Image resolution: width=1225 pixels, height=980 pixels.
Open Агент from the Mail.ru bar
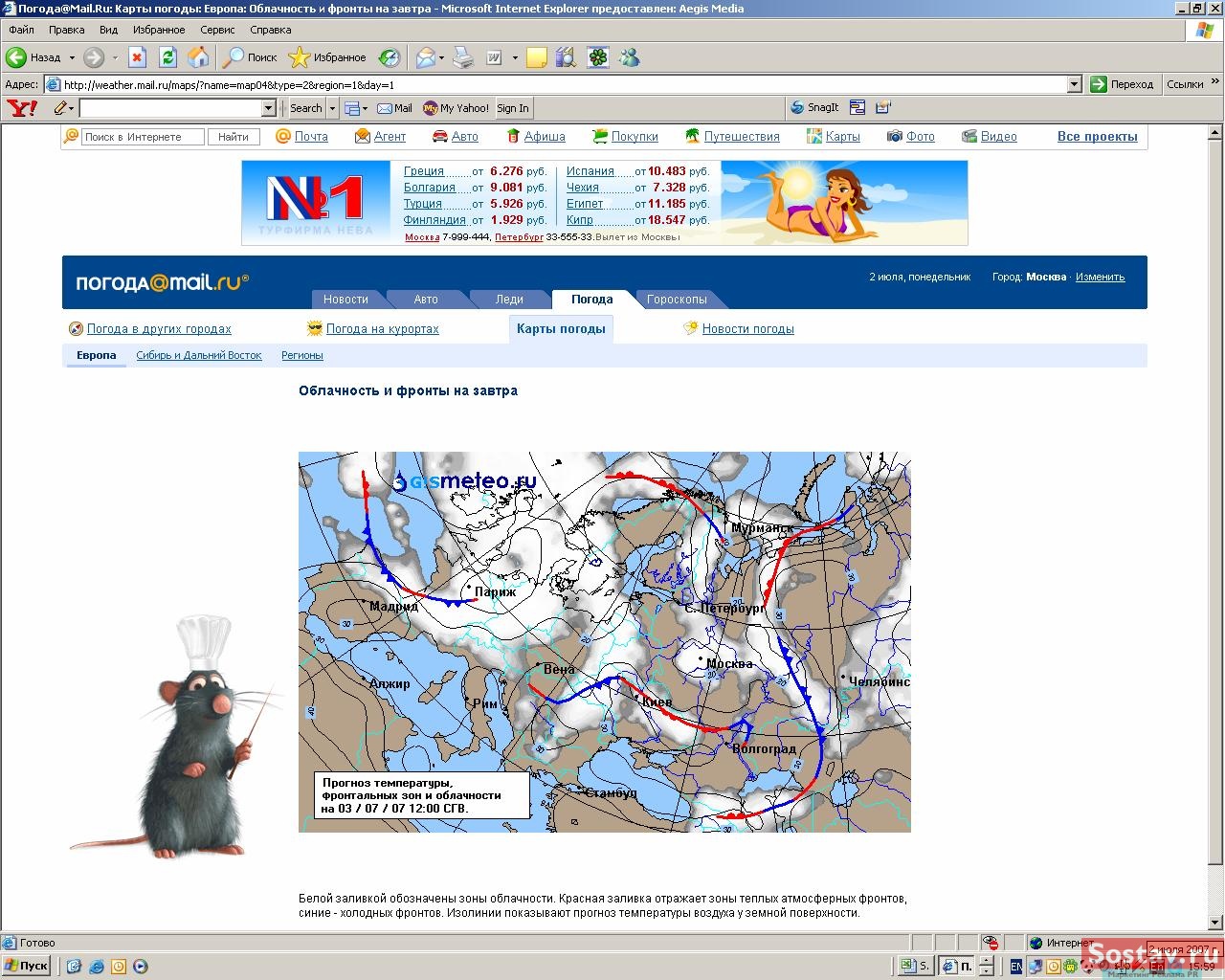tap(380, 137)
